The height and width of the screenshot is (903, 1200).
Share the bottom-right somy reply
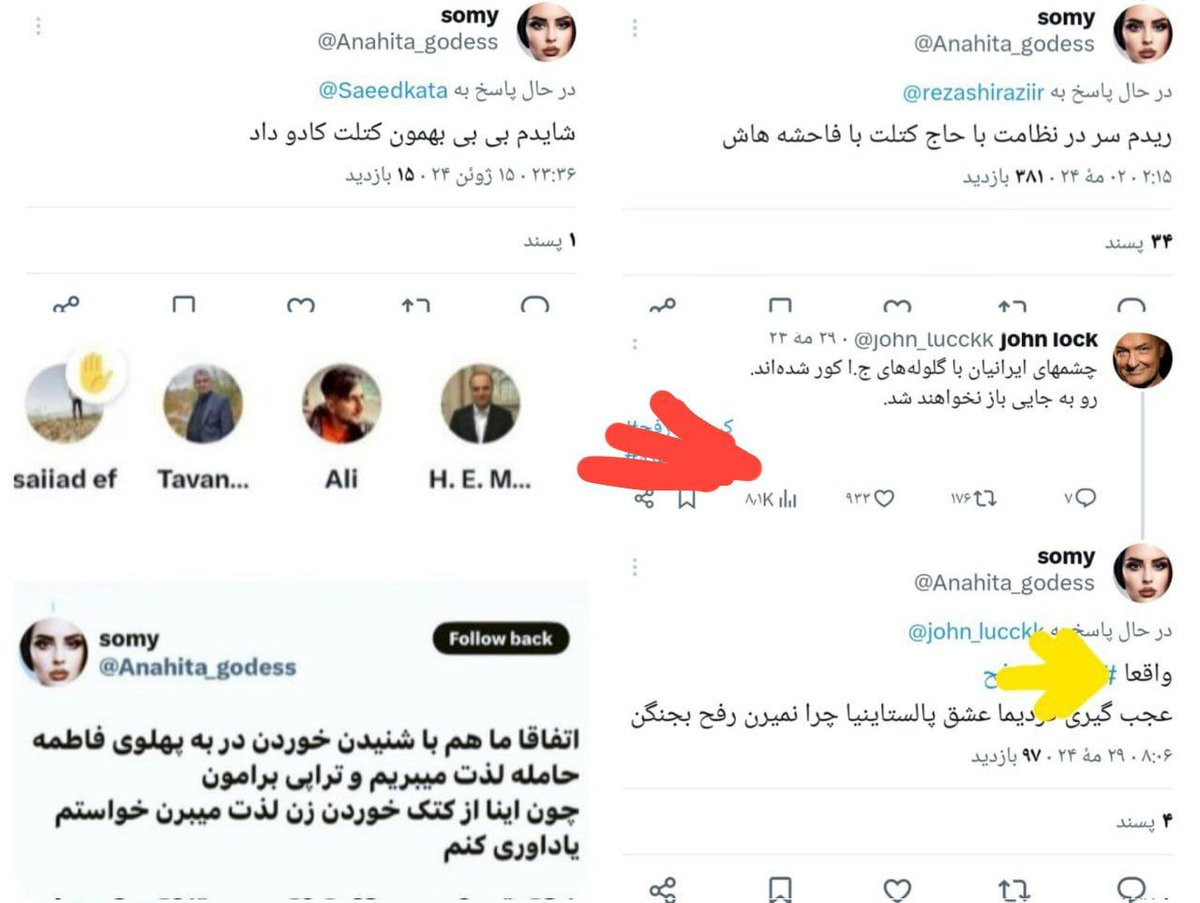[x=663, y=888]
